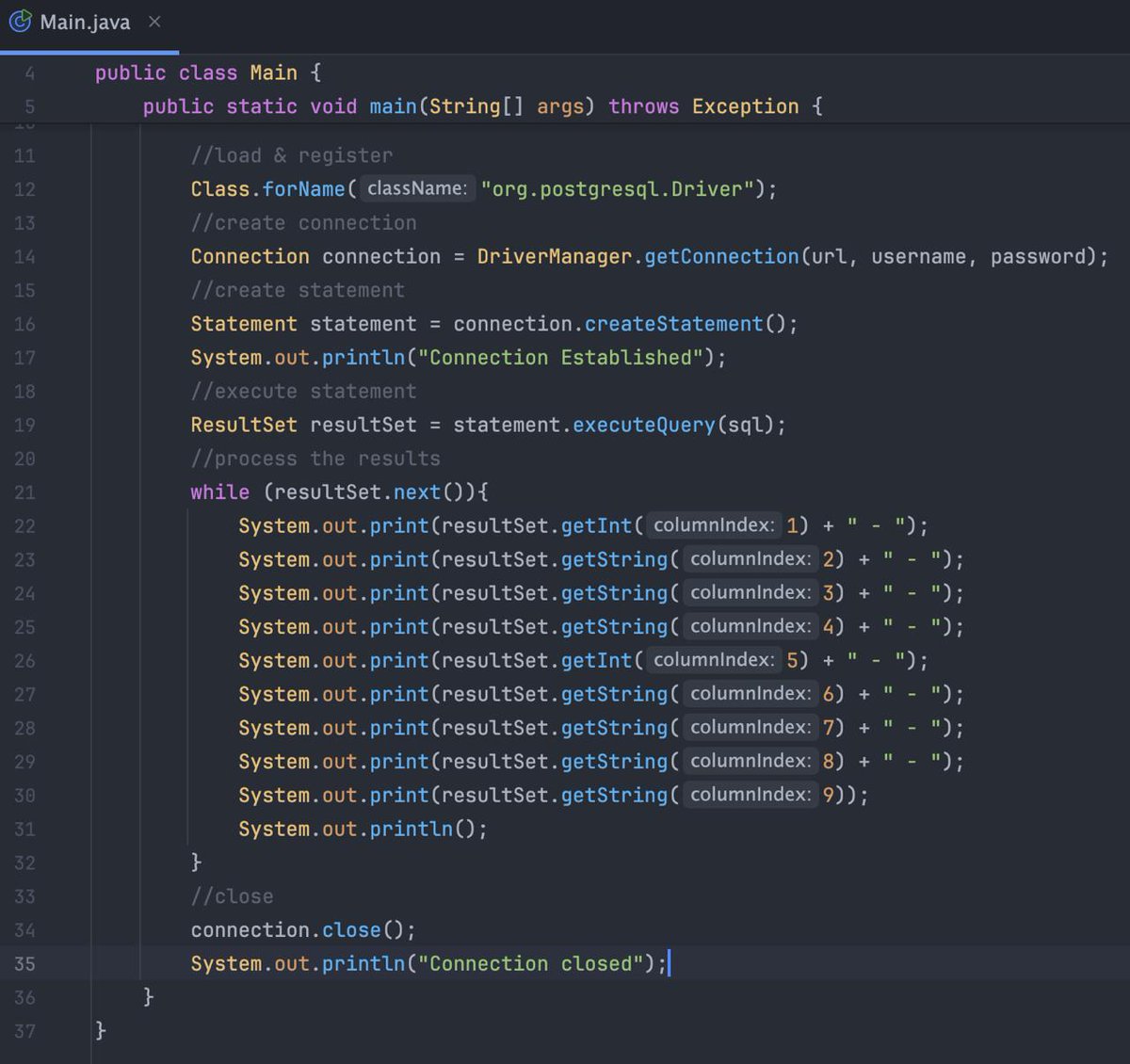Click the Connection closed string on line 35
This screenshot has height=1064, width=1130.
click(x=527, y=963)
